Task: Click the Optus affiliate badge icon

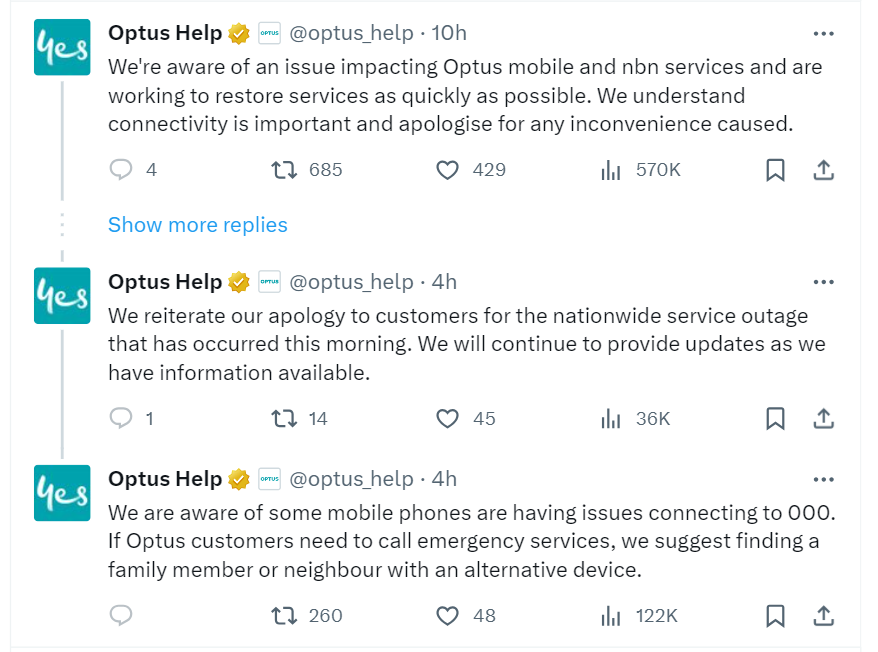Action: (x=269, y=32)
